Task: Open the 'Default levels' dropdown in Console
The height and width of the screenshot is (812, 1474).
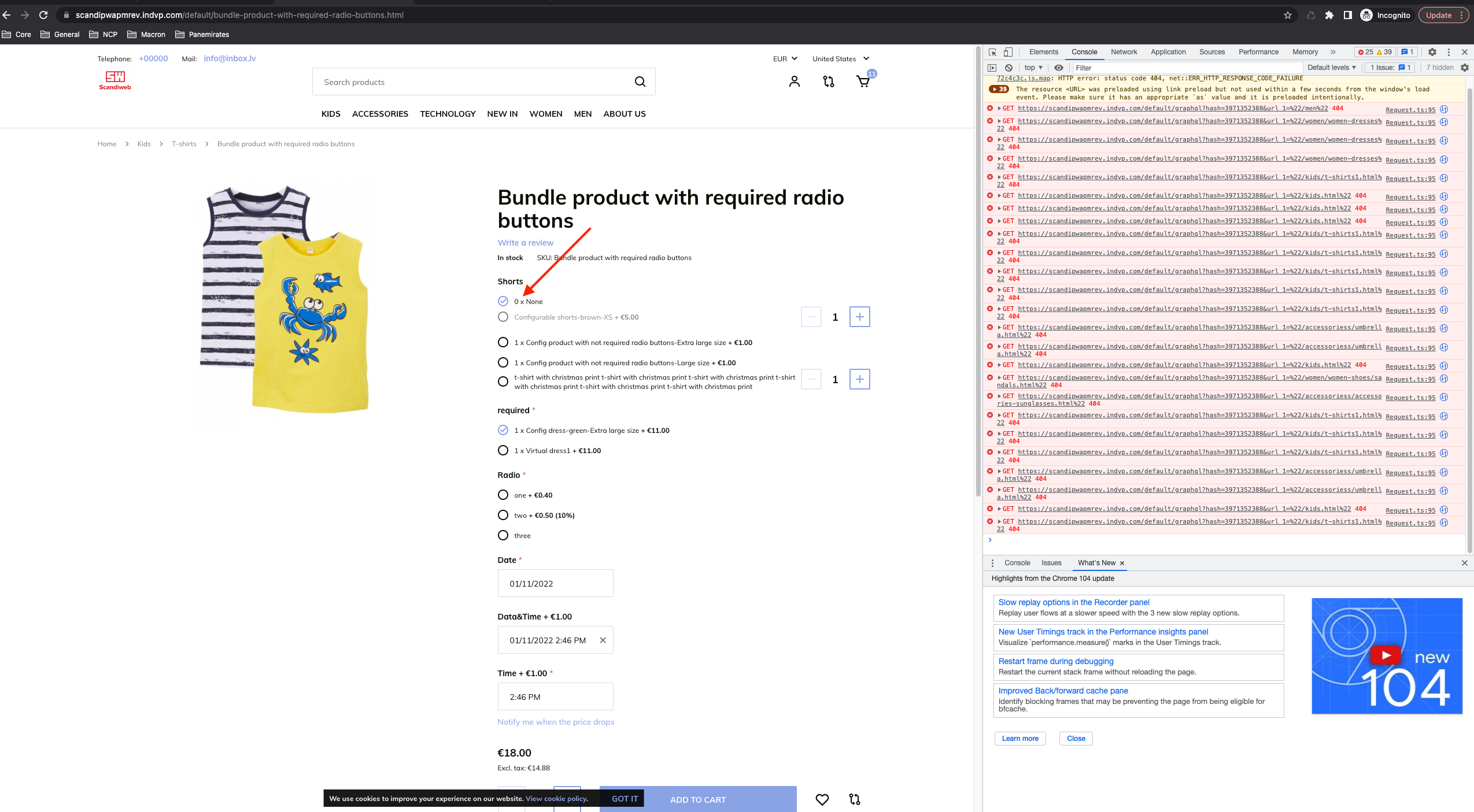Action: [x=1330, y=68]
